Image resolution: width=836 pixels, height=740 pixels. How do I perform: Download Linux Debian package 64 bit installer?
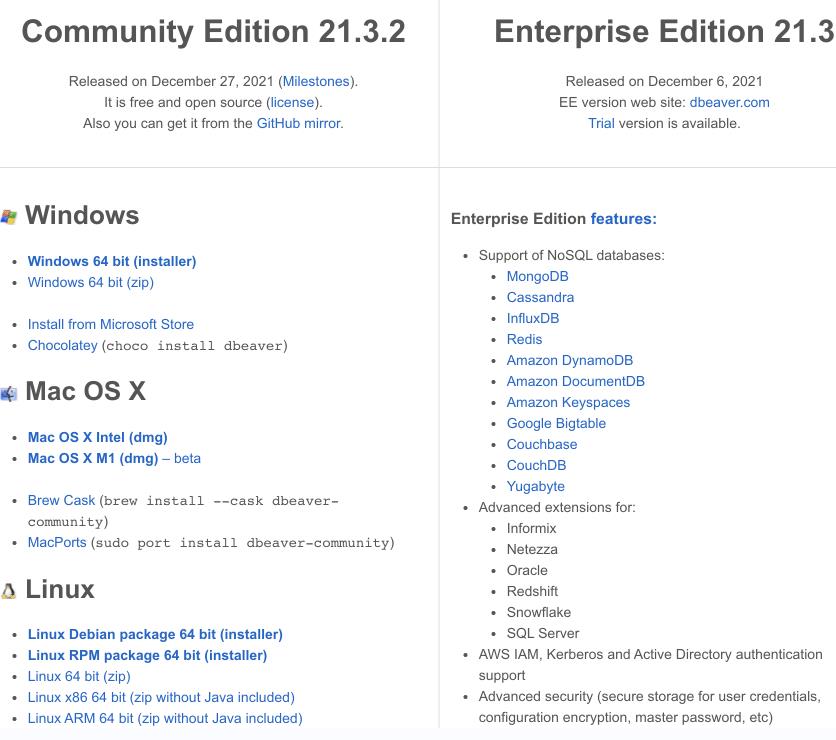(155, 634)
